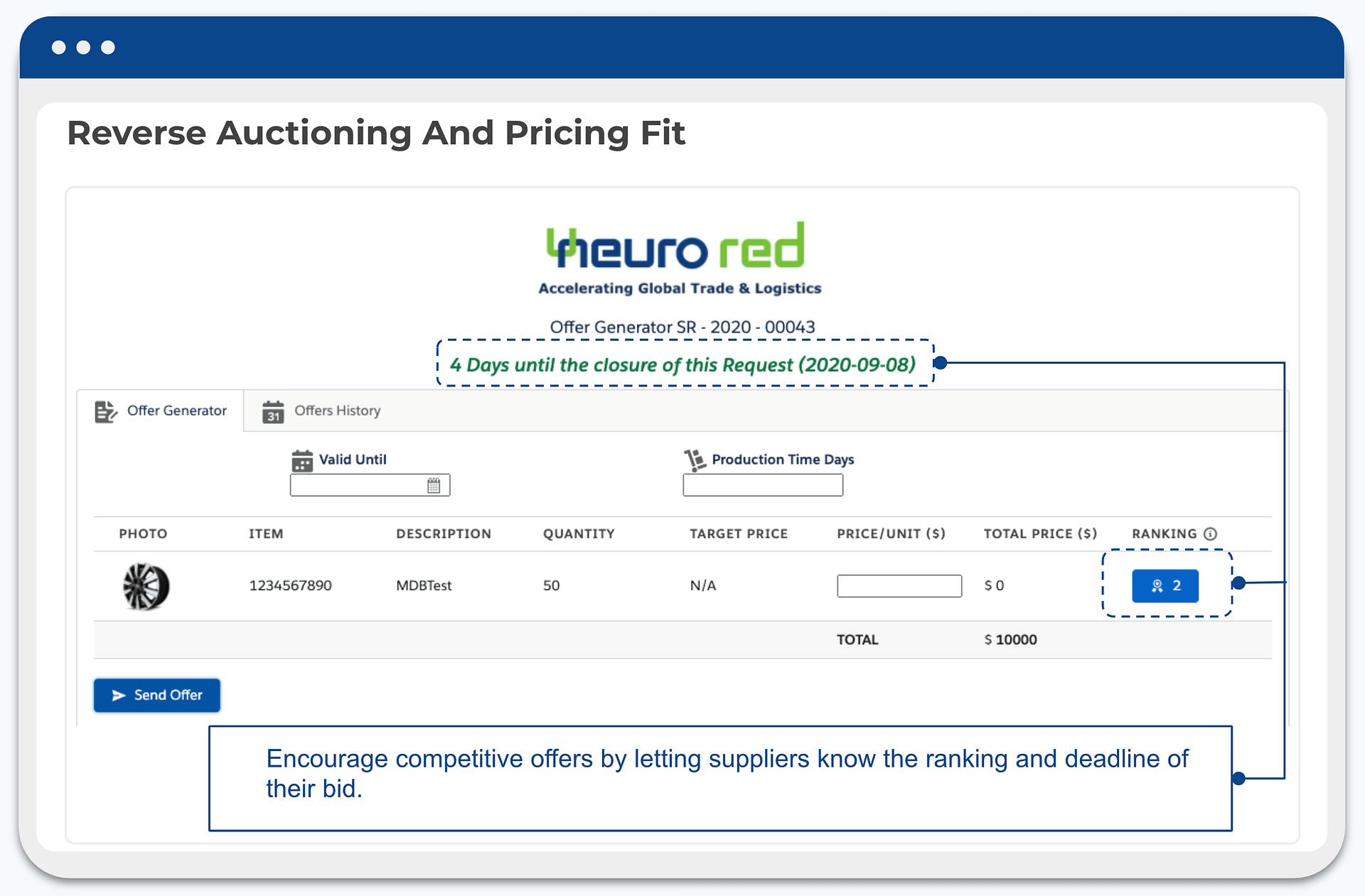Click the closure deadline notice text
This screenshot has height=896, width=1365.
pyautogui.click(x=682, y=365)
